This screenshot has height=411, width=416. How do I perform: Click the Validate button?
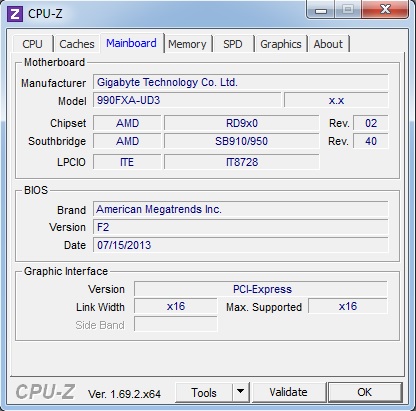[289, 392]
